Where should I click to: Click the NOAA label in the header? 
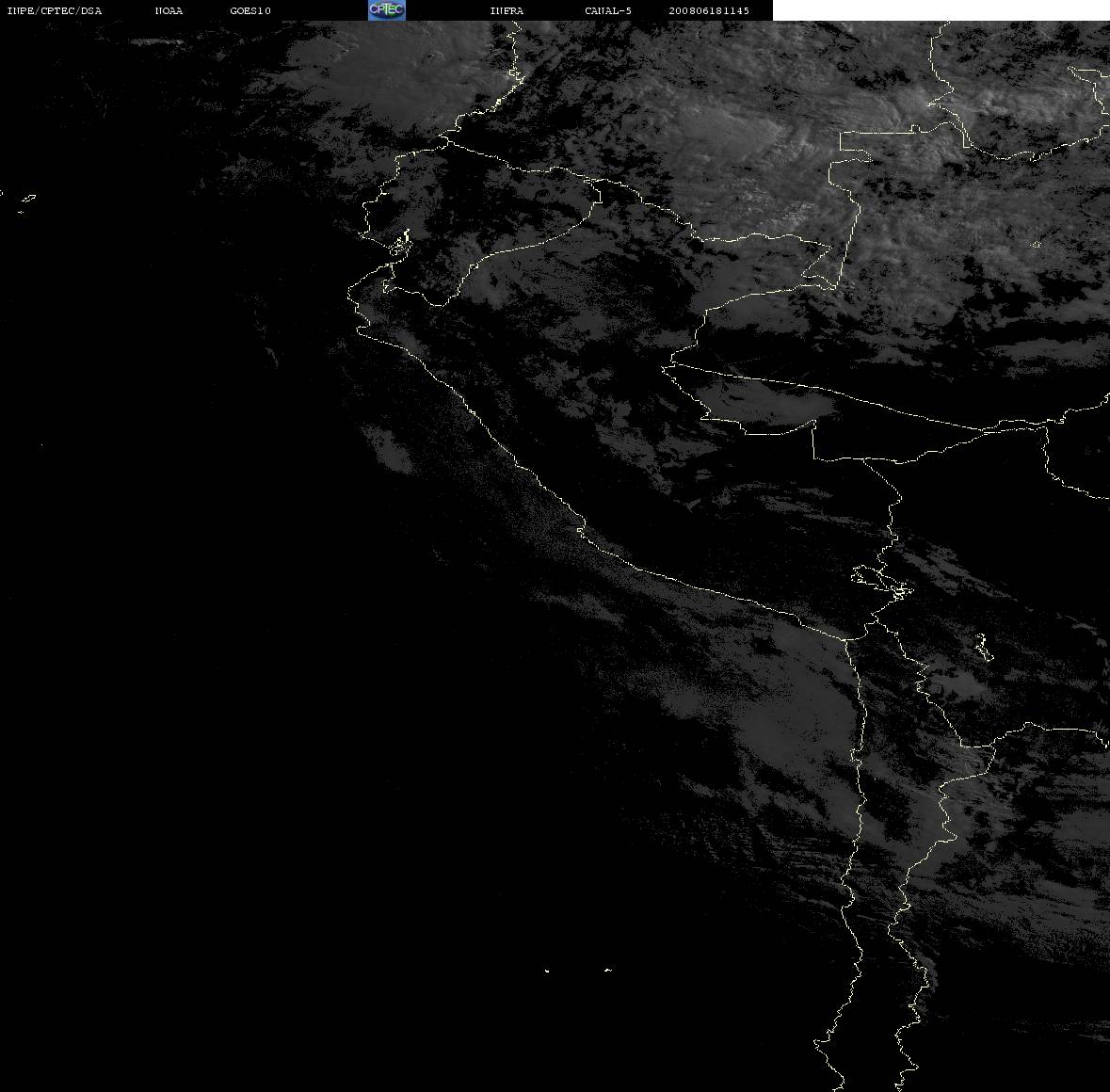tap(169, 10)
